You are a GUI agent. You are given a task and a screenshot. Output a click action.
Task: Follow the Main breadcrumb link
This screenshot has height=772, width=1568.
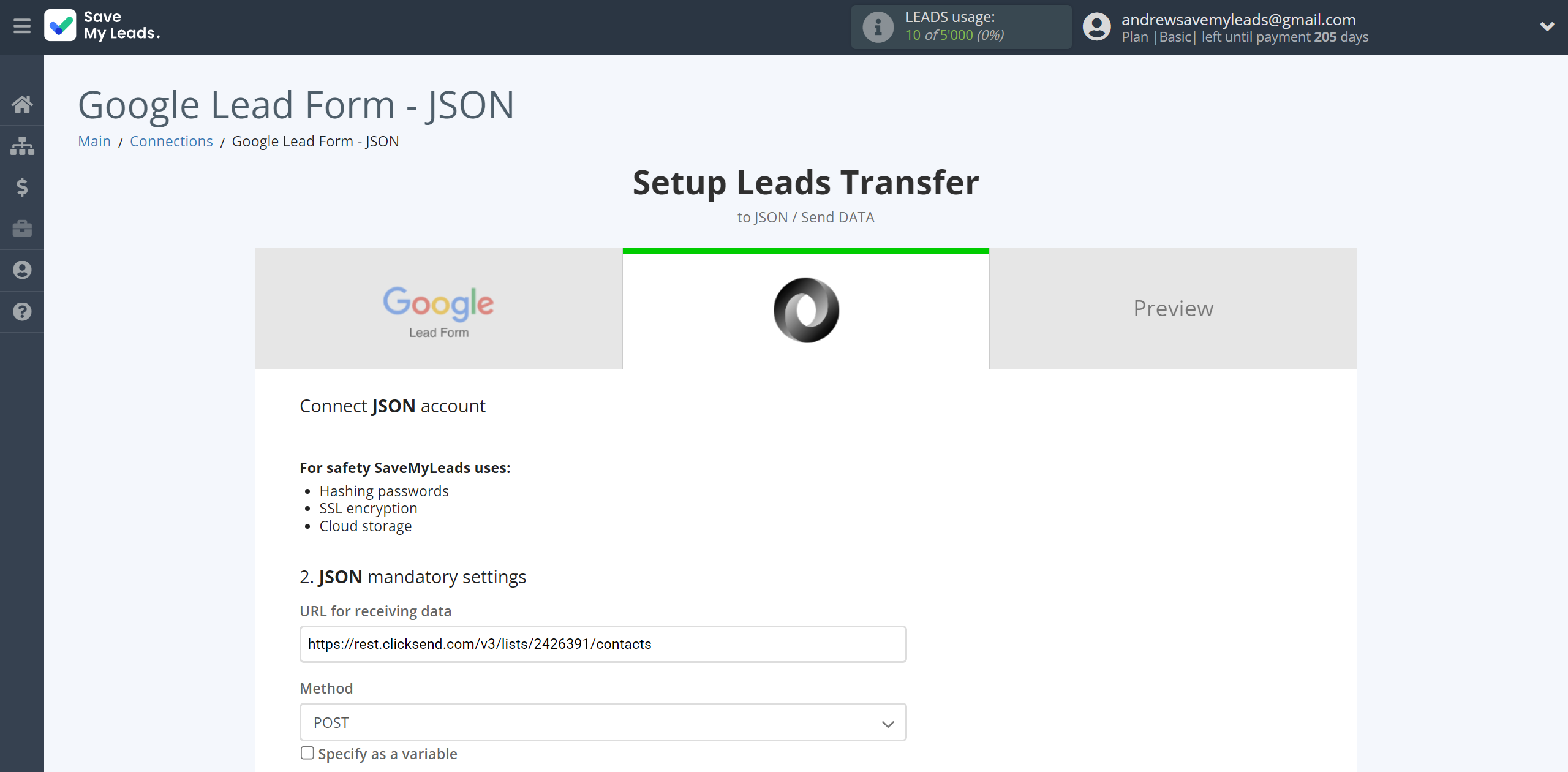pos(94,141)
